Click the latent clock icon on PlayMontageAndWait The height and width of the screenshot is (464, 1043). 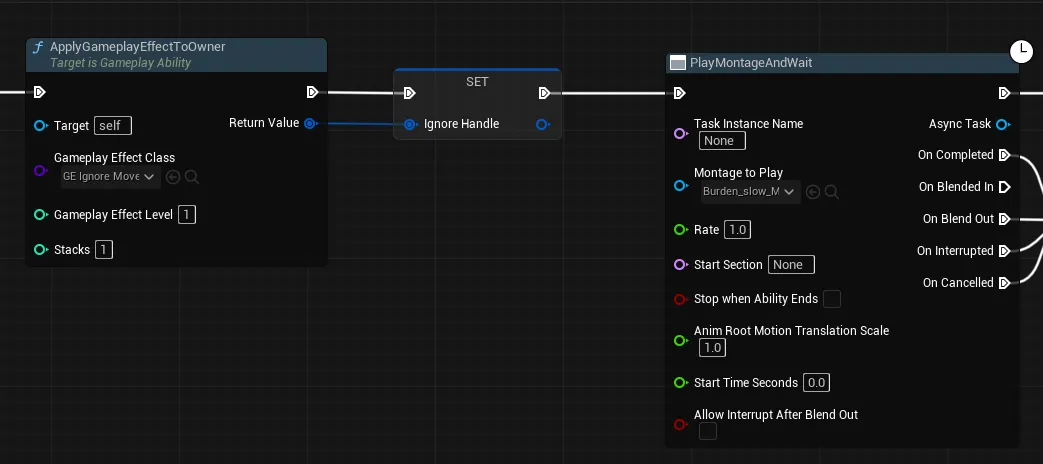click(1021, 52)
